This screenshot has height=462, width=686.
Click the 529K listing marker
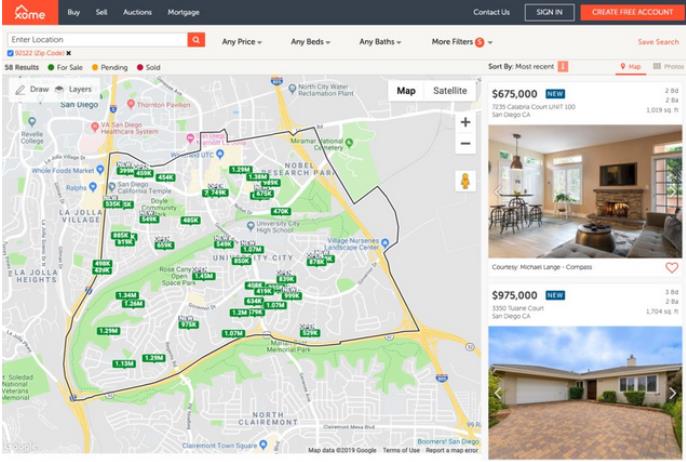[310, 333]
